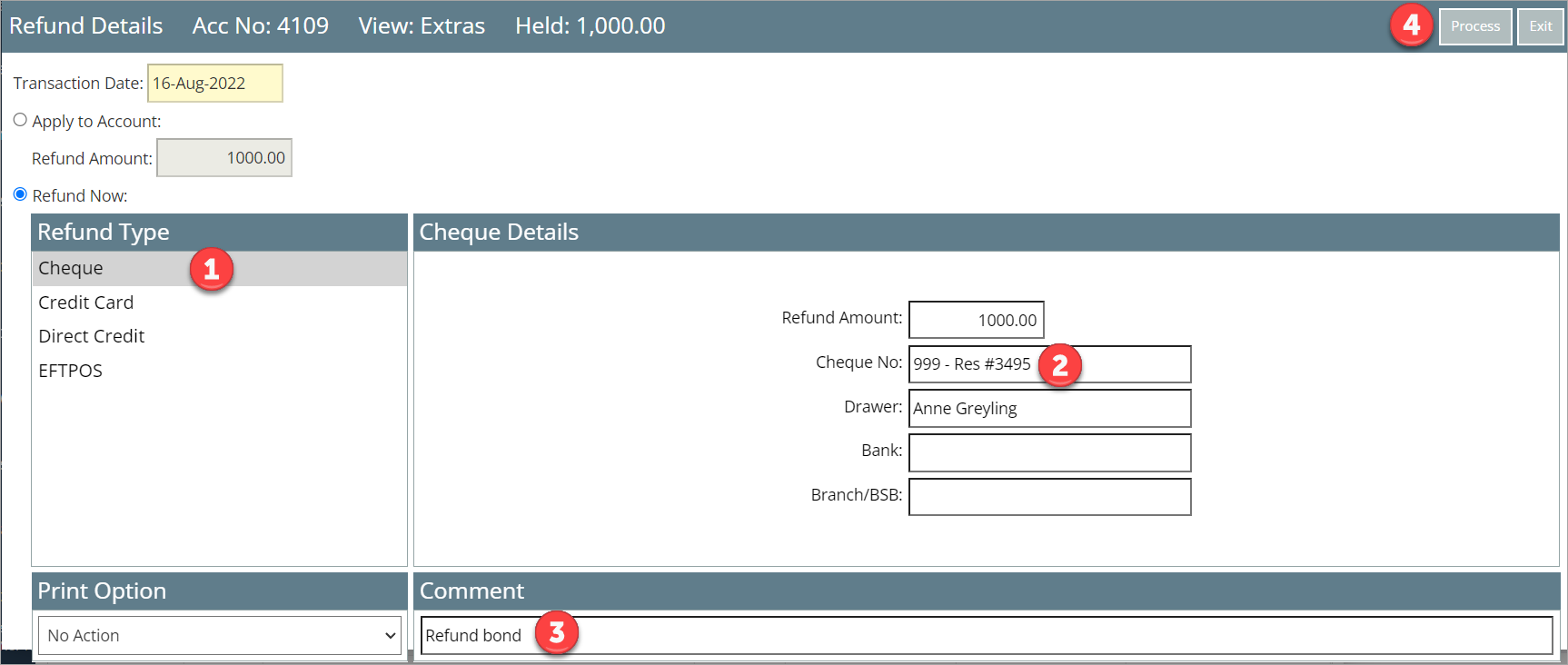Screen dimensions: 1568x665
Task: Click red marker number 1 beside Cheque
Action: click(x=212, y=270)
